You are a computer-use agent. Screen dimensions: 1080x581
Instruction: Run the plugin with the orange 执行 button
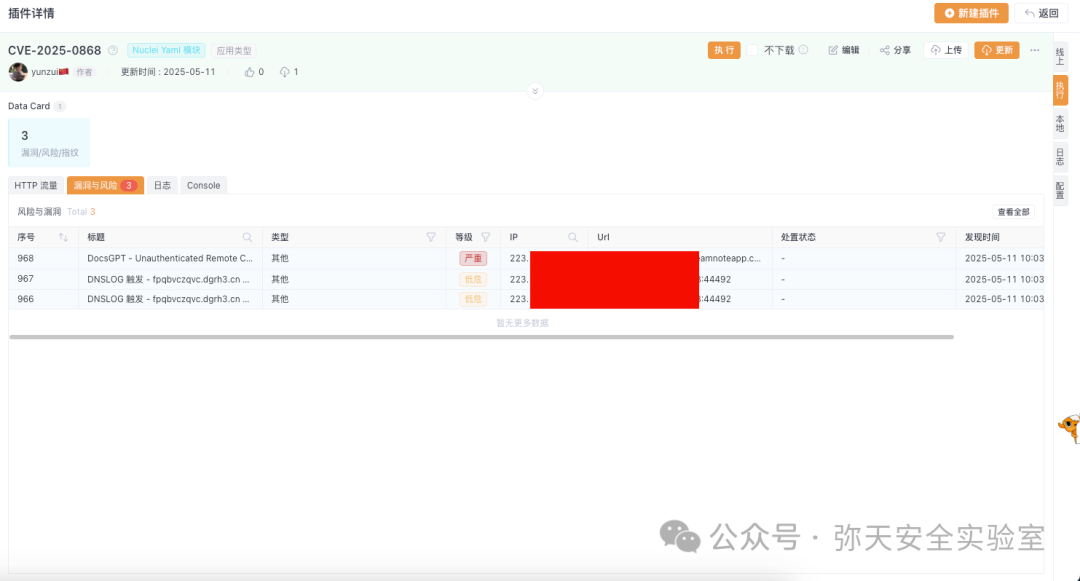coord(724,50)
